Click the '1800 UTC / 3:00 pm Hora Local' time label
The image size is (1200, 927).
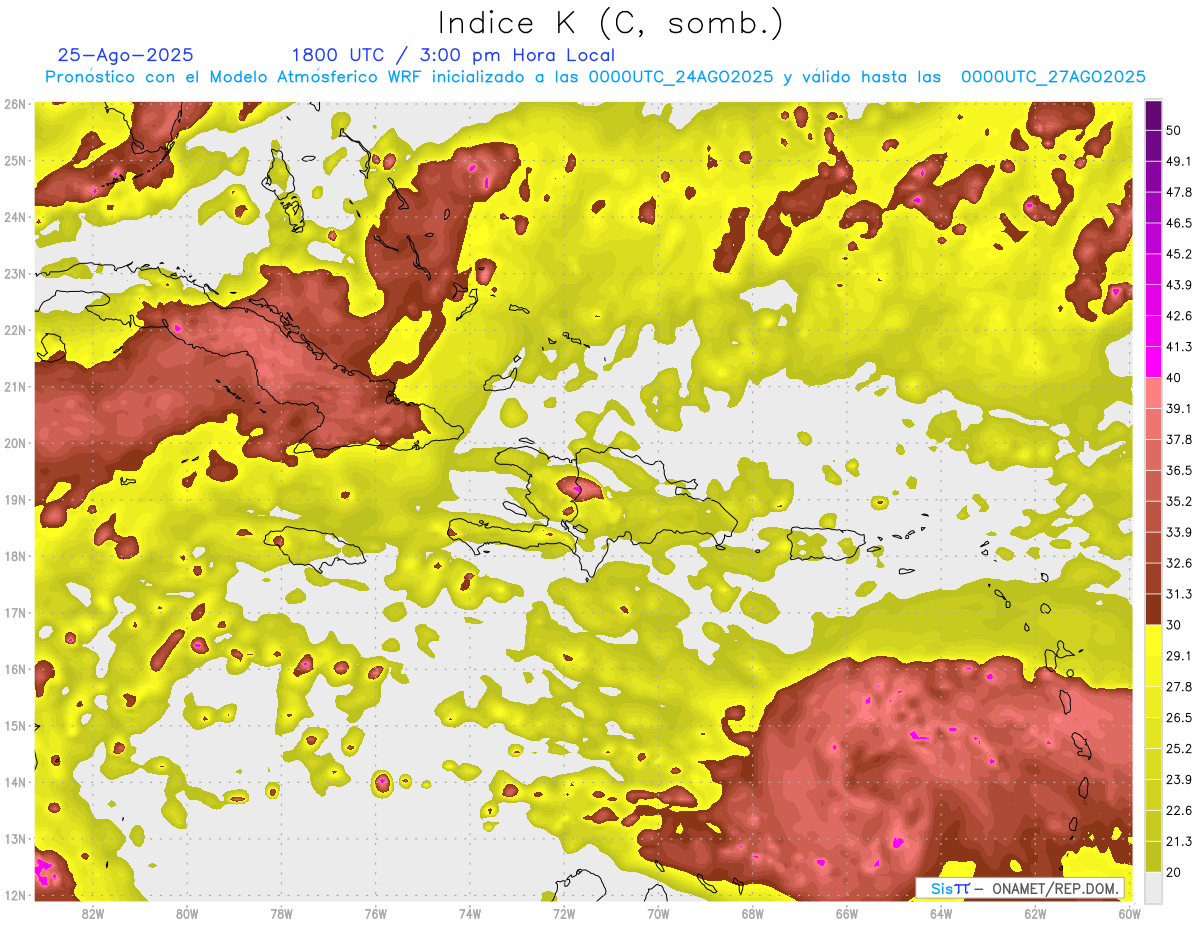pos(453,56)
